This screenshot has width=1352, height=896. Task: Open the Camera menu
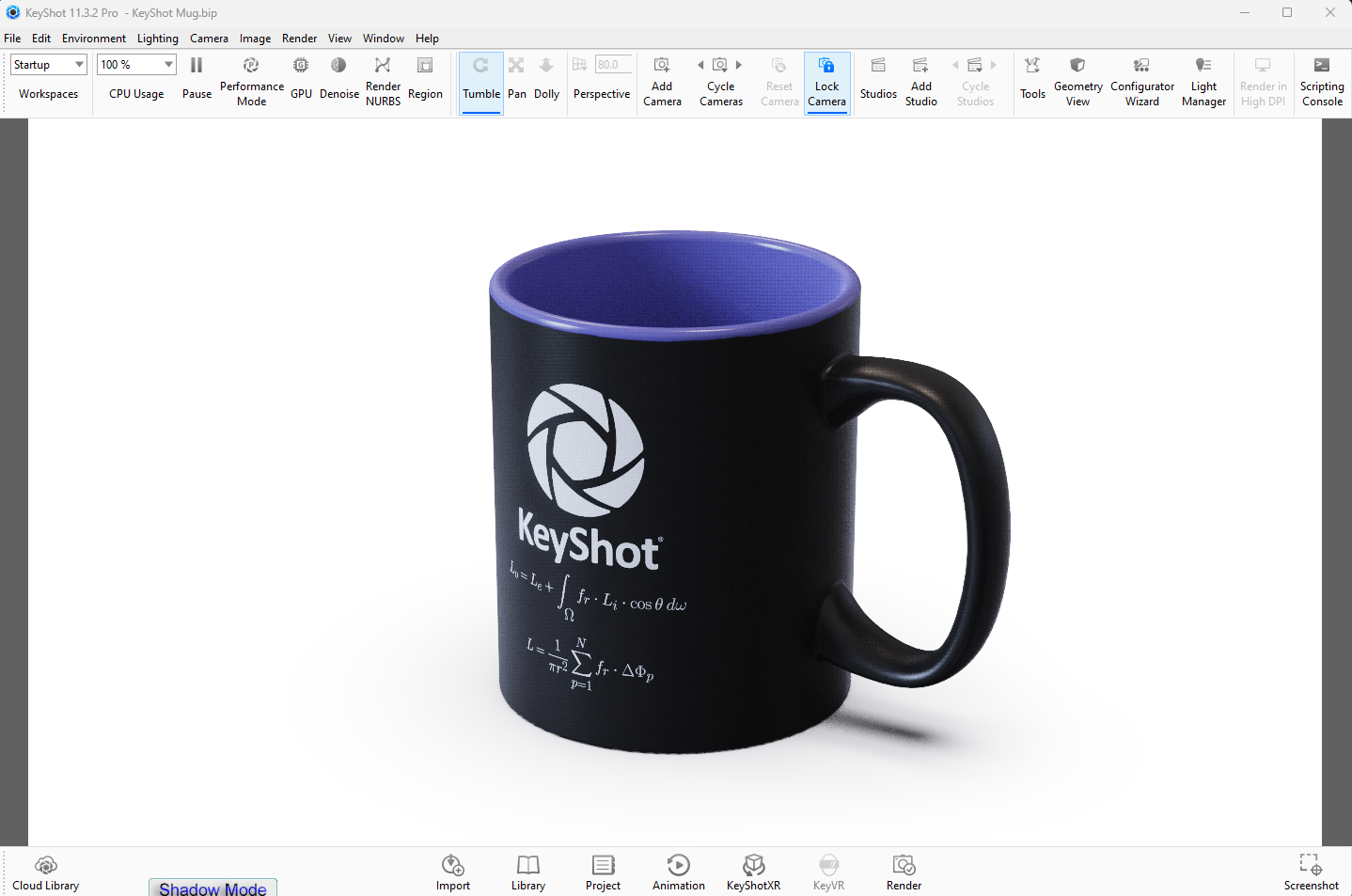pyautogui.click(x=209, y=39)
